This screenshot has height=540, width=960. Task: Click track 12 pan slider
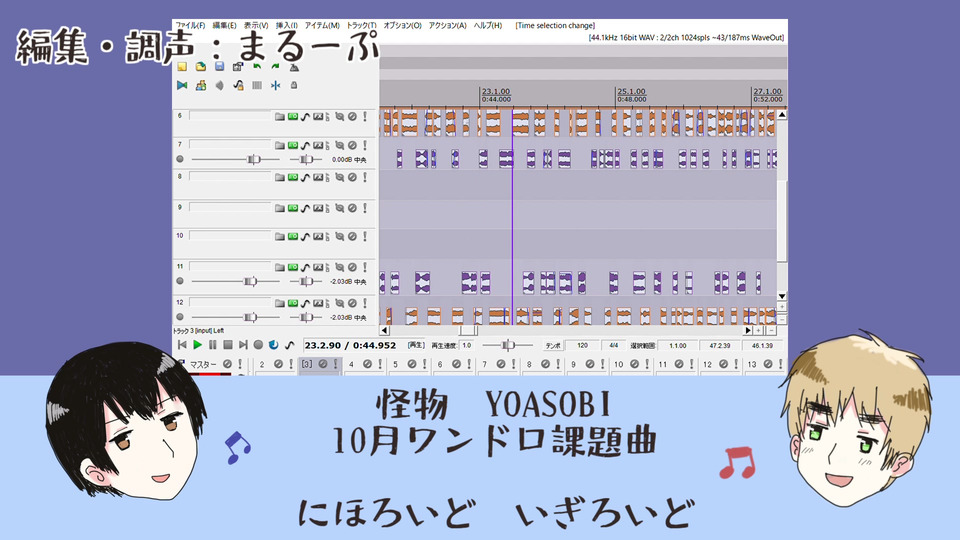pyautogui.click(x=306, y=317)
